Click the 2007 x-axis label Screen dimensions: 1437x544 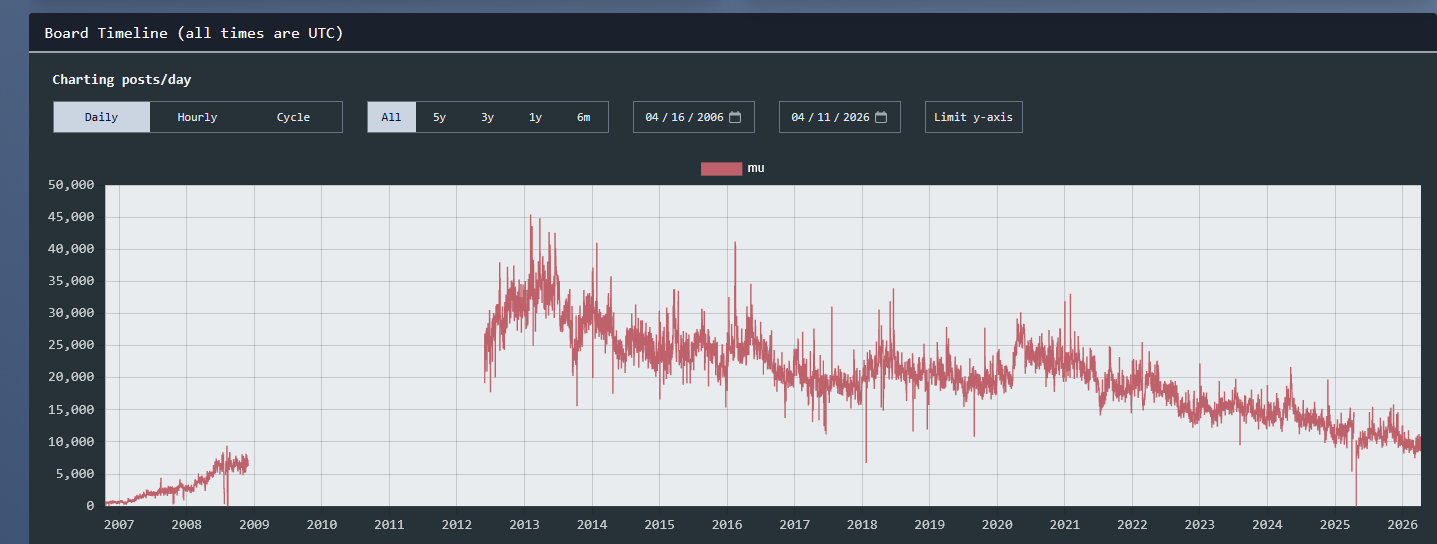[x=119, y=524]
